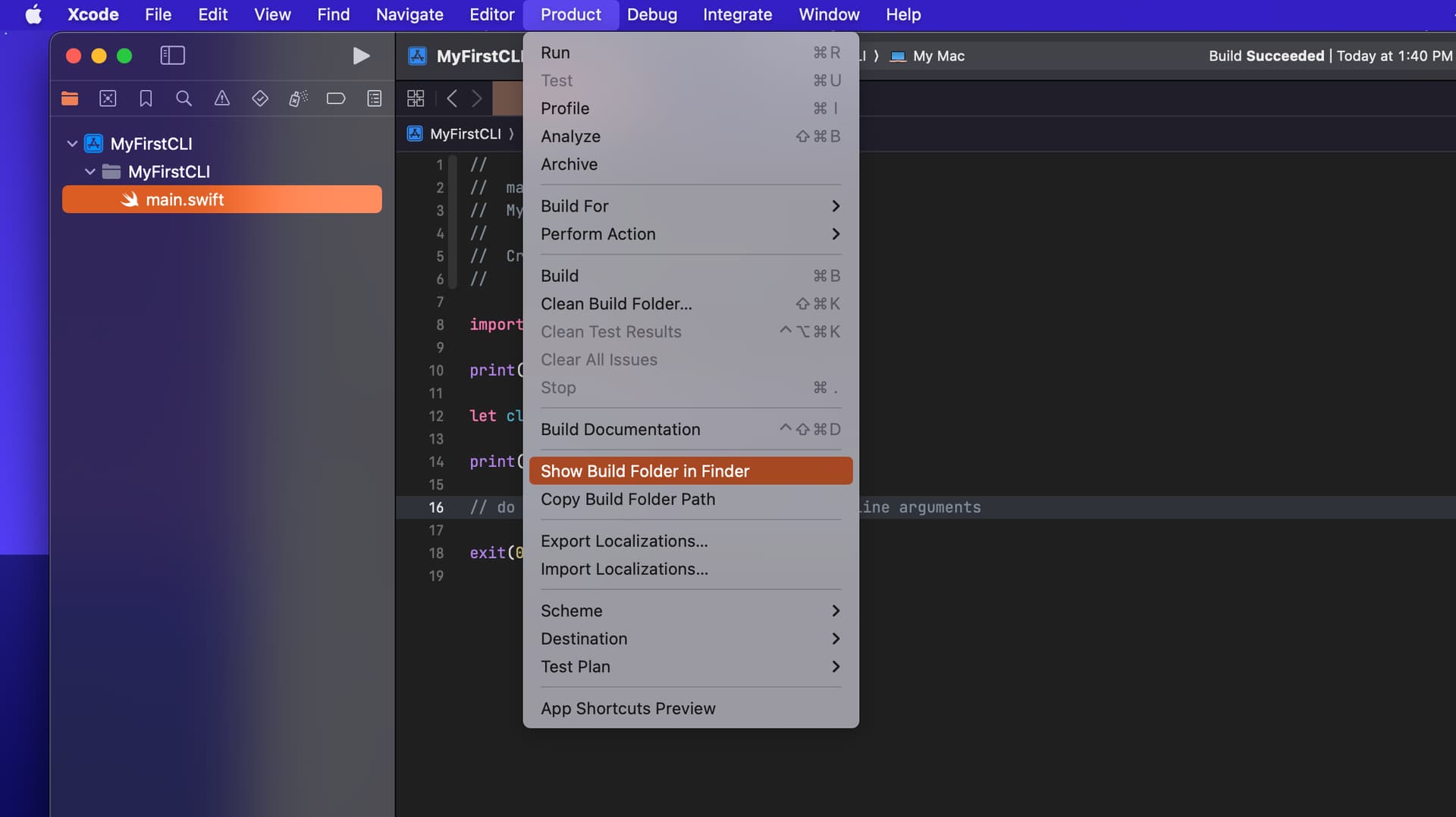The width and height of the screenshot is (1456, 817).
Task: Choose Copy Build Folder Path
Action: tap(691, 499)
